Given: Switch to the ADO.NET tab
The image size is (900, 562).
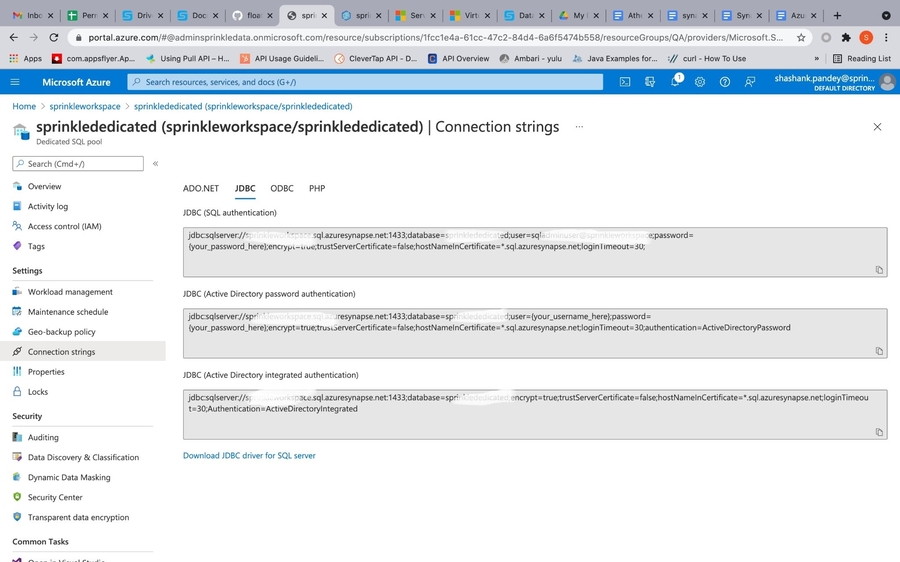Looking at the screenshot, I should [201, 188].
